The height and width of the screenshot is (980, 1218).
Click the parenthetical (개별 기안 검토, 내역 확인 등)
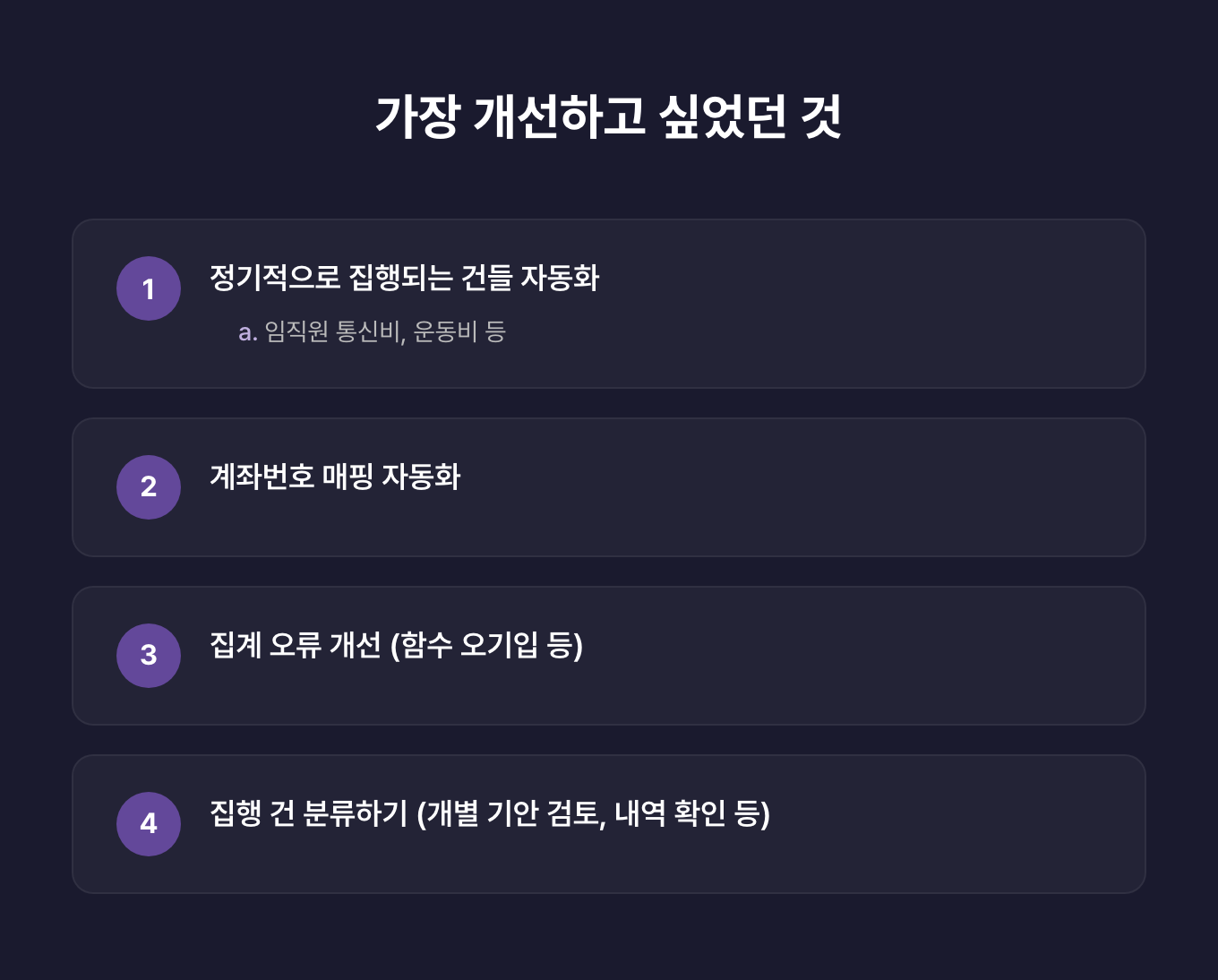pos(594,813)
